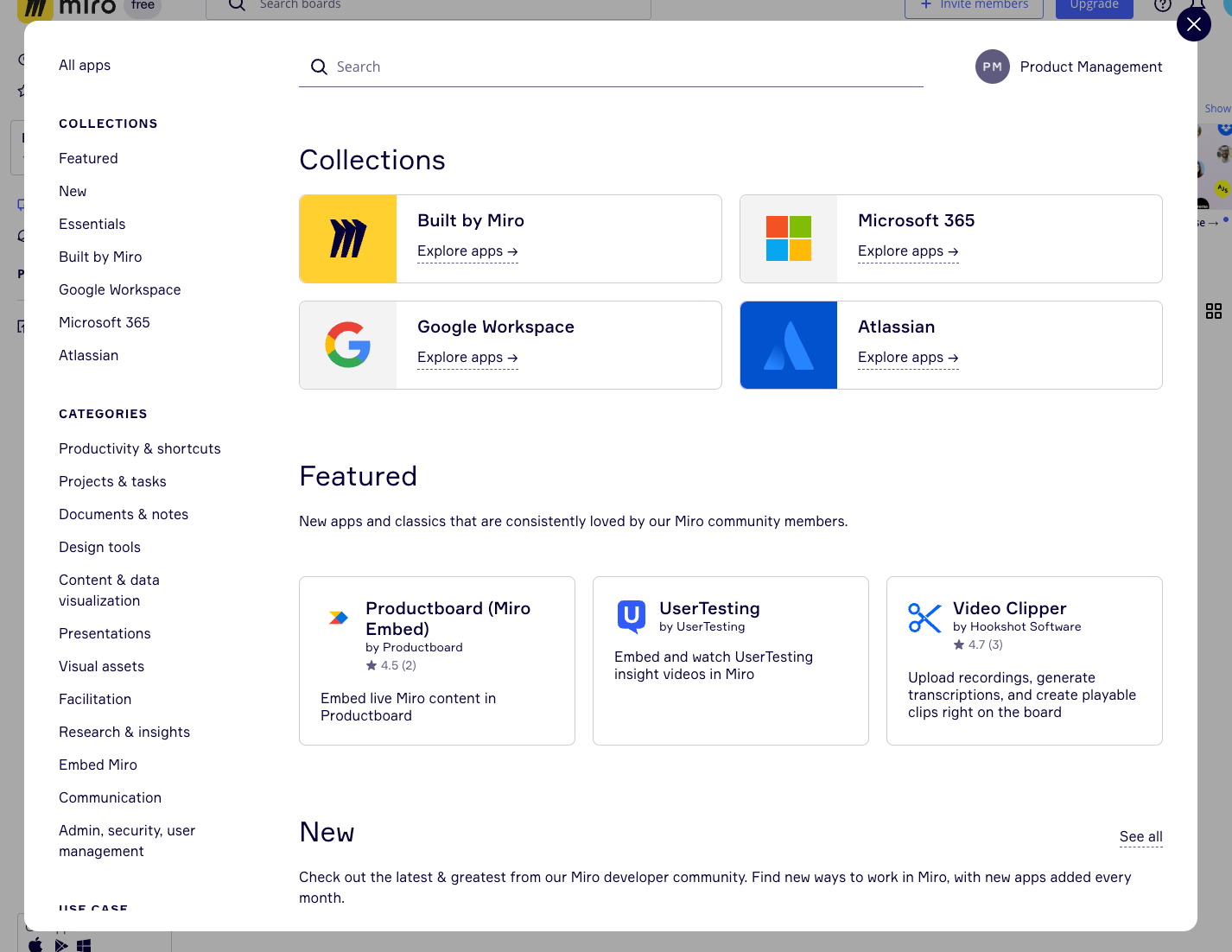Click Explore apps under Atlassian
The width and height of the screenshot is (1232, 952).
908,358
